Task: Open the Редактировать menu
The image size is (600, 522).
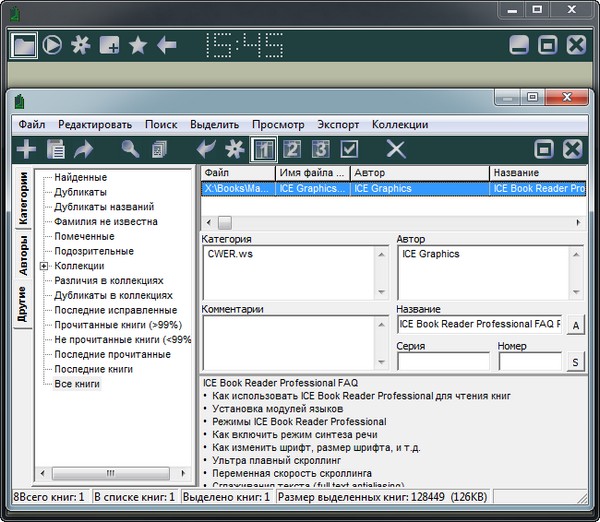Action: [x=95, y=125]
